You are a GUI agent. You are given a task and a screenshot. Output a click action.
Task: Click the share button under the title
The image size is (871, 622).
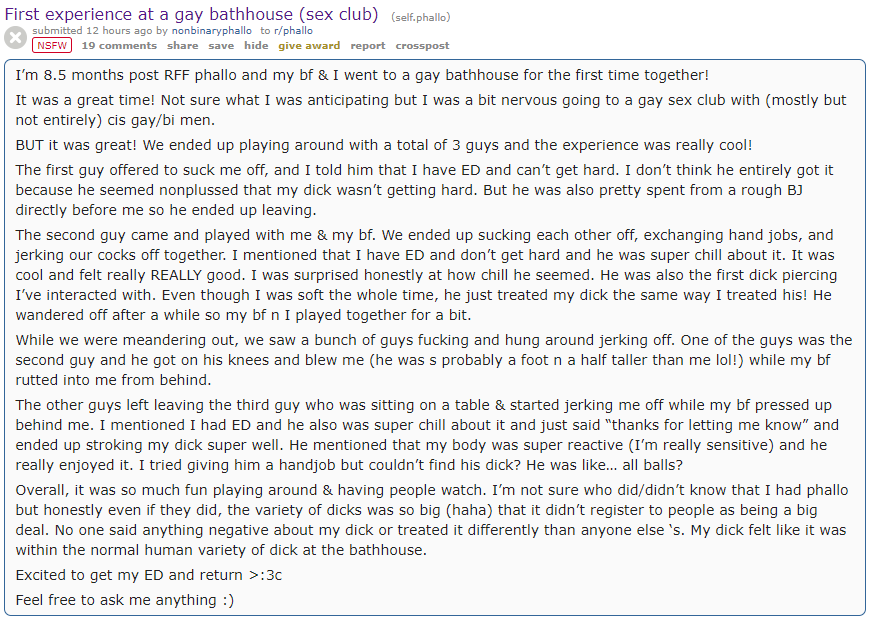(x=183, y=46)
